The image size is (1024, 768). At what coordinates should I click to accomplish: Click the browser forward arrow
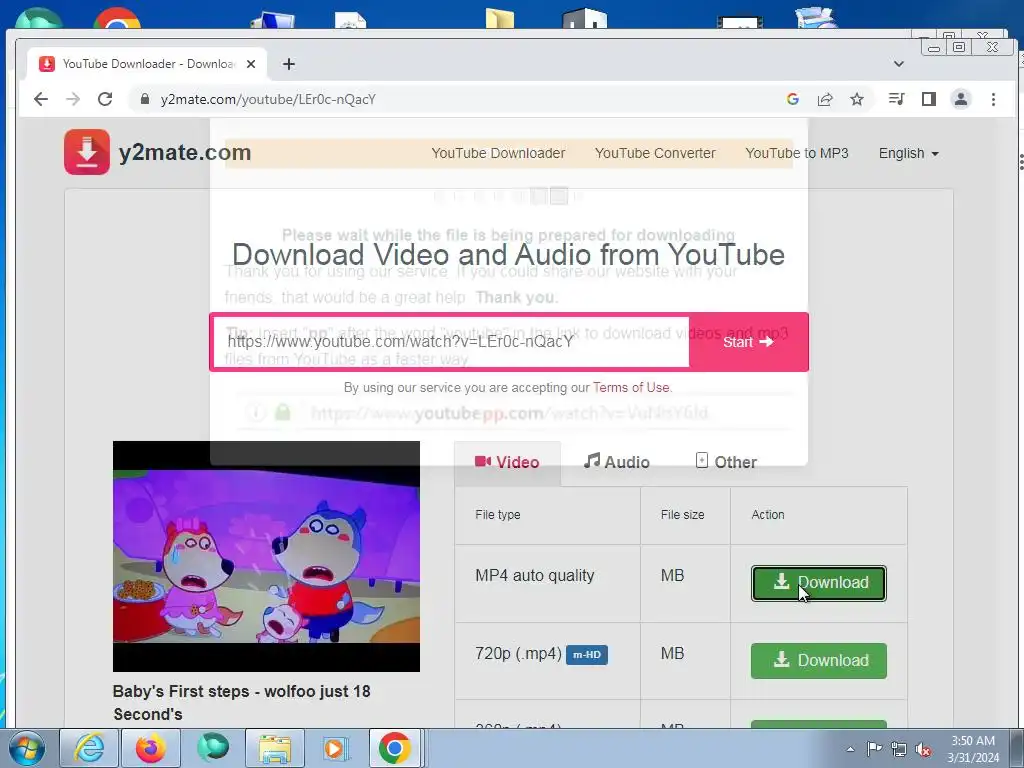pos(72,99)
